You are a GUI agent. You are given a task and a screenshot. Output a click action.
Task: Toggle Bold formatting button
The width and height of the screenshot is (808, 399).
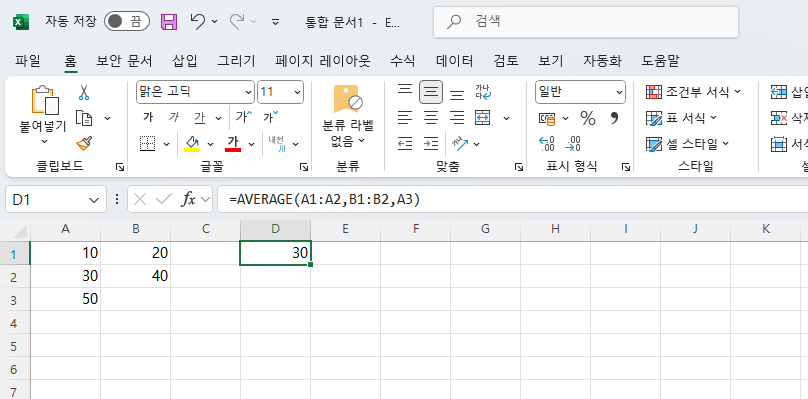(x=148, y=118)
